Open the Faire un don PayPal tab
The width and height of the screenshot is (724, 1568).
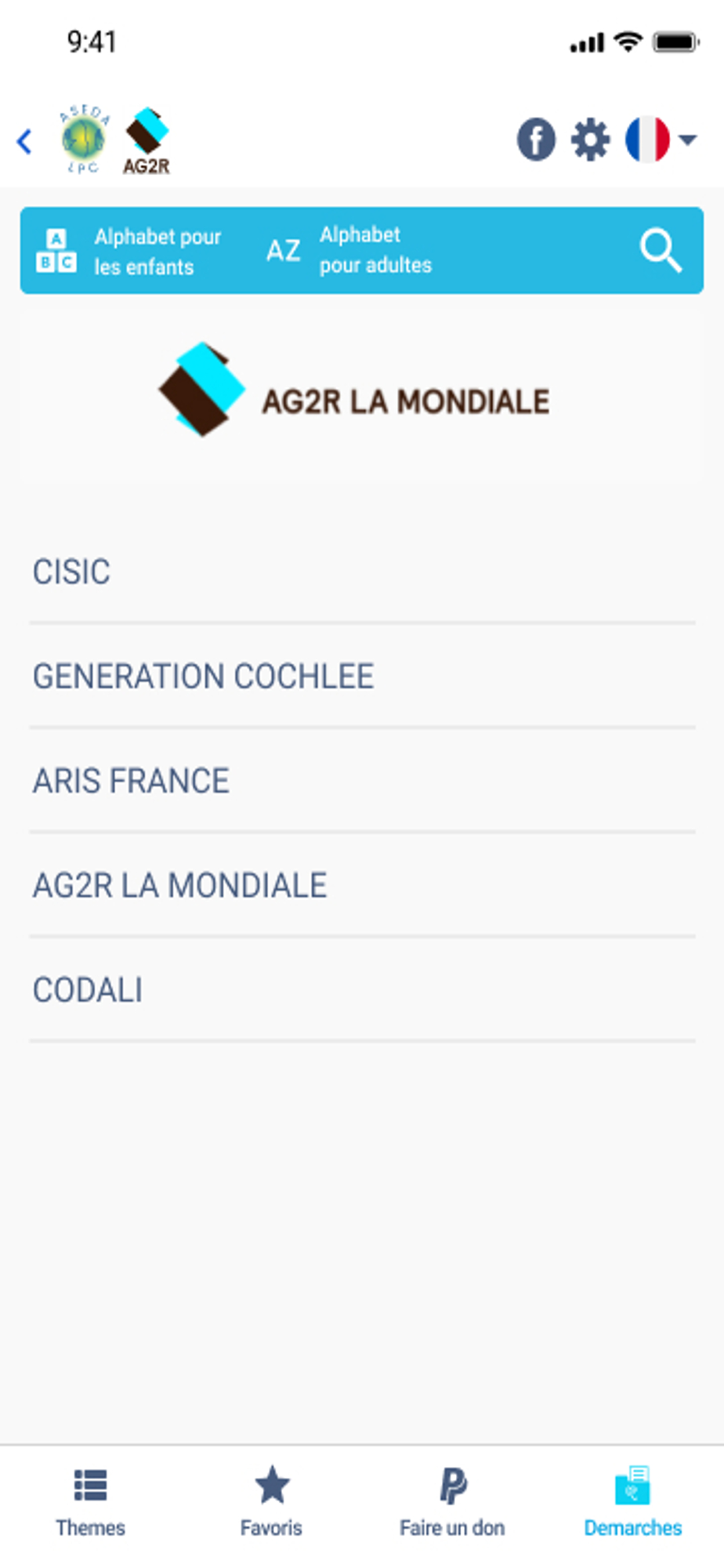coord(452,1501)
